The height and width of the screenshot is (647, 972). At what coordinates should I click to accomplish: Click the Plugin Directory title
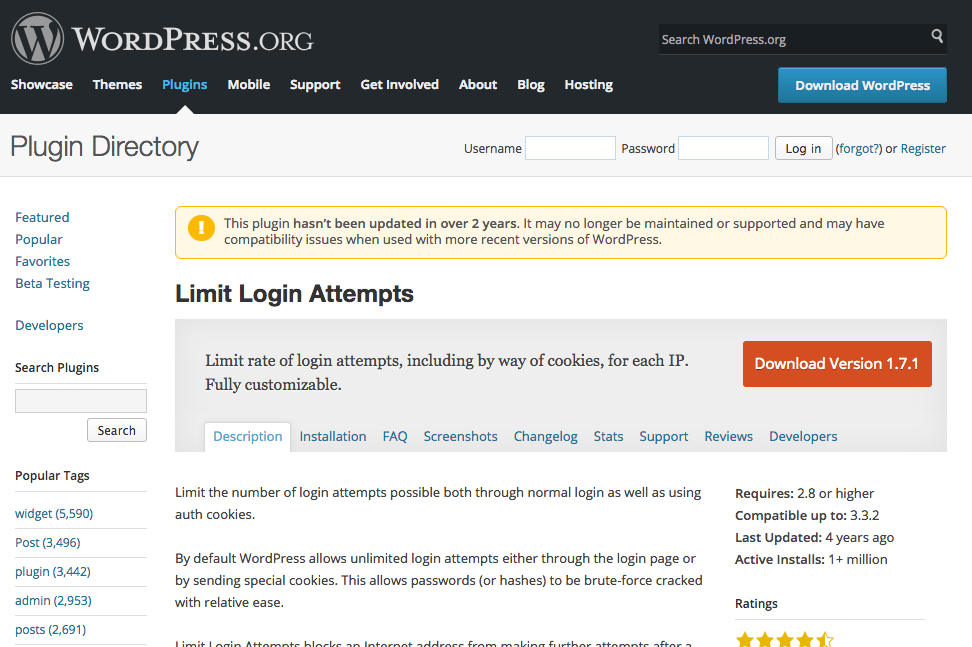[104, 147]
